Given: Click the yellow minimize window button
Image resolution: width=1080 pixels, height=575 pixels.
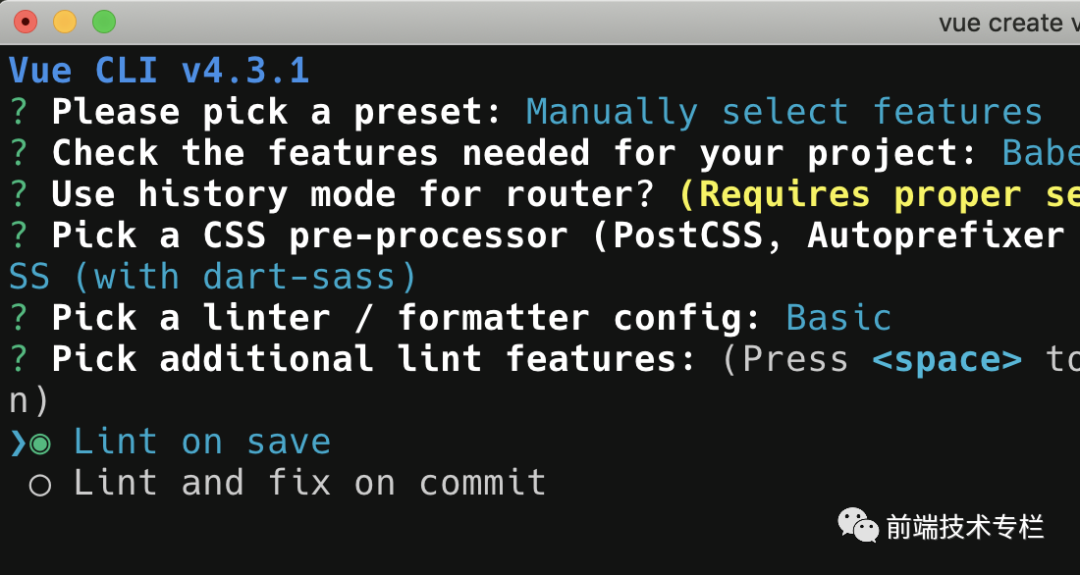Looking at the screenshot, I should [65, 22].
